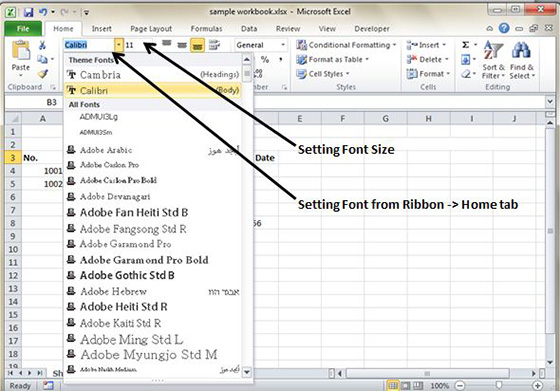Screen dimensions: 560x391
Task: Open Cell Styles gallery
Action: 322,74
